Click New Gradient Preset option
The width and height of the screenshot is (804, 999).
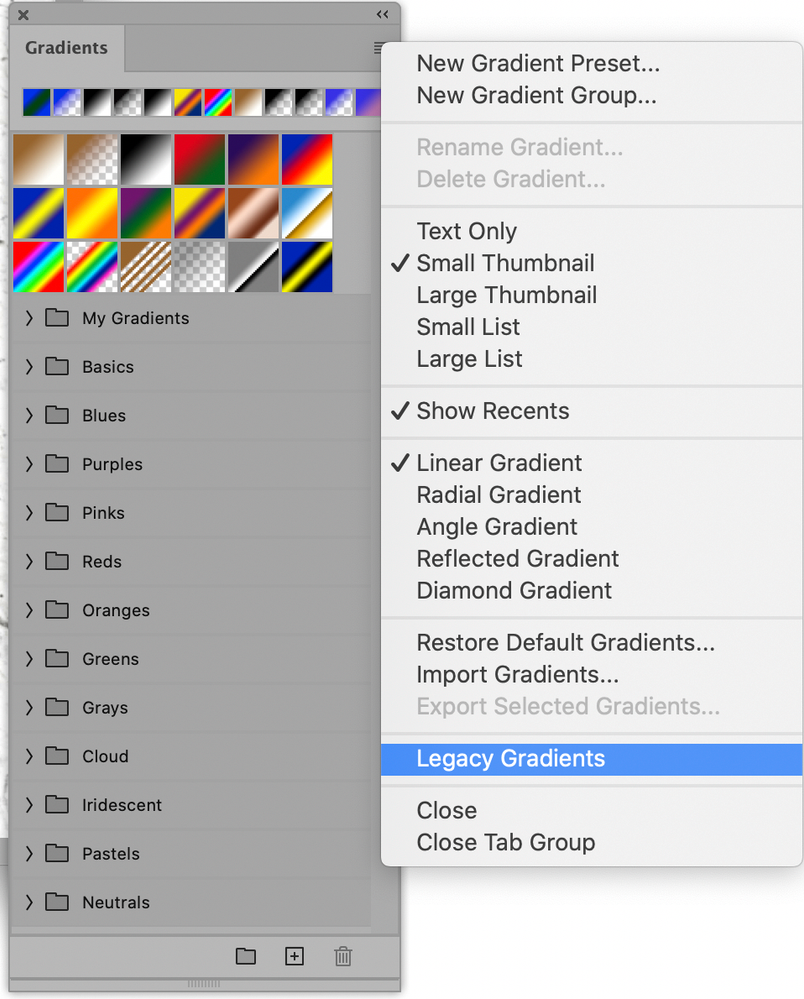tap(538, 63)
